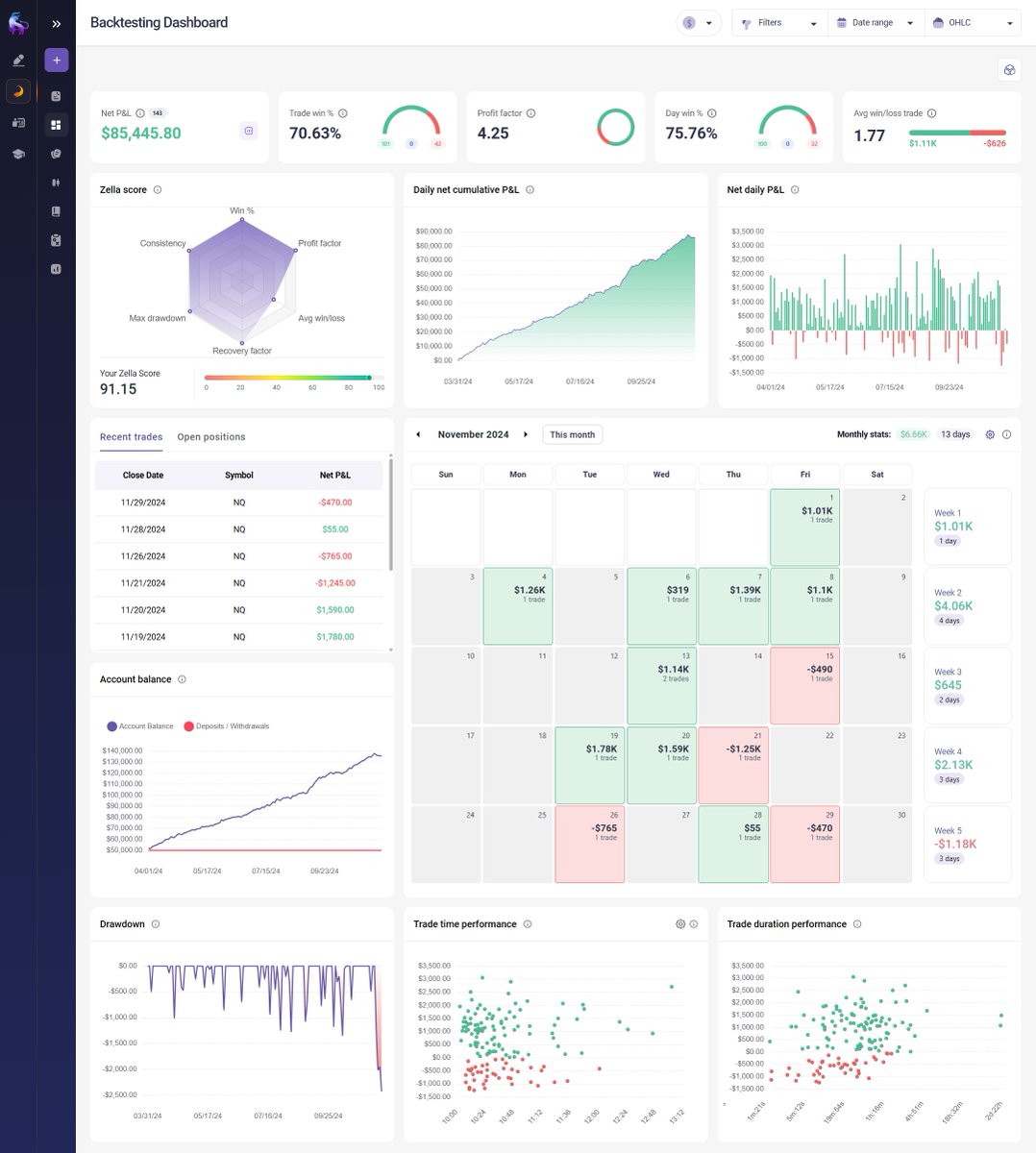Open the Week 2 summary showing $4.06K
The height and width of the screenshot is (1153, 1036).
click(x=968, y=606)
